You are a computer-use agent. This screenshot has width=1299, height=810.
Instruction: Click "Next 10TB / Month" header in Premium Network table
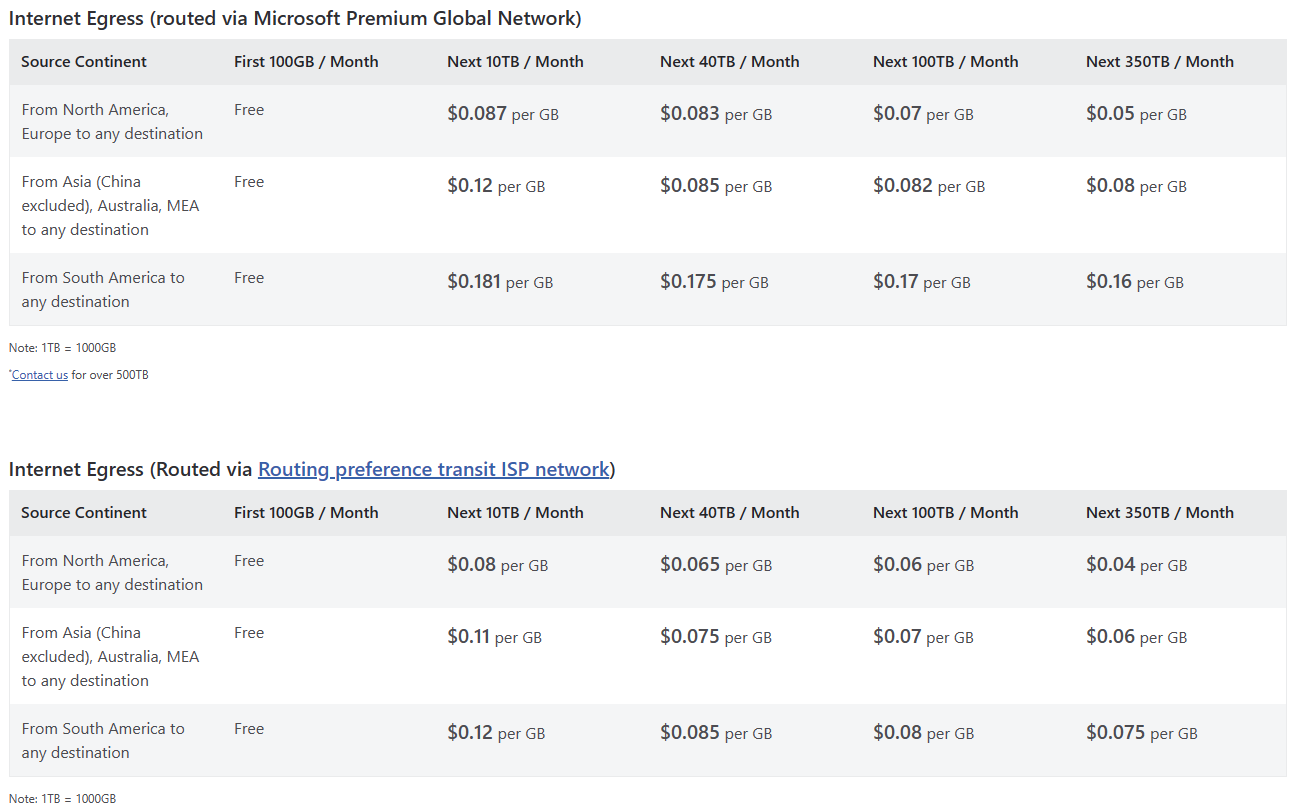click(515, 62)
